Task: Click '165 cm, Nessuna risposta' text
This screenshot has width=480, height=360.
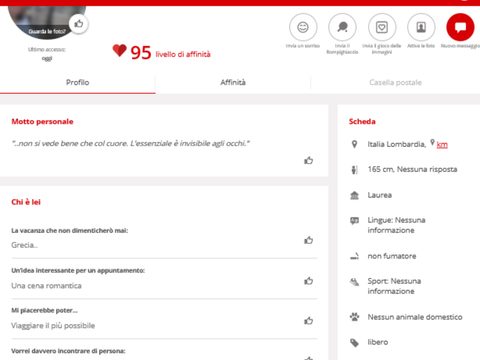Action: (412, 169)
